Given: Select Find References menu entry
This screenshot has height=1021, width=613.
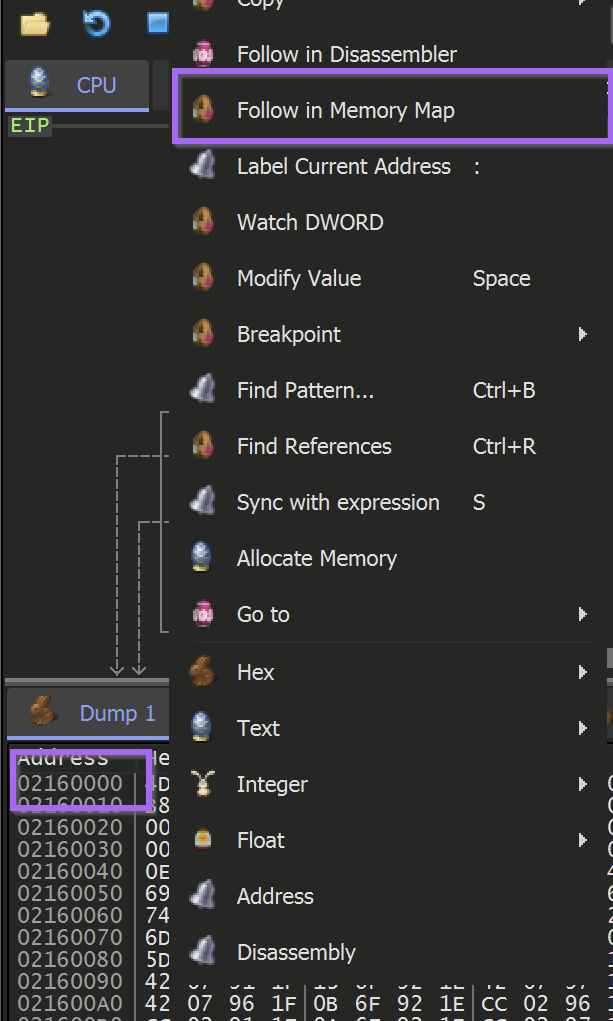Looking at the screenshot, I should (314, 446).
